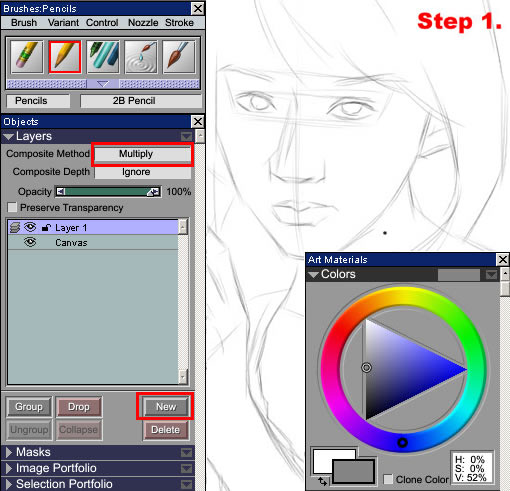Check the Clone Color checkbox
This screenshot has height=491, width=510.
pos(388,479)
